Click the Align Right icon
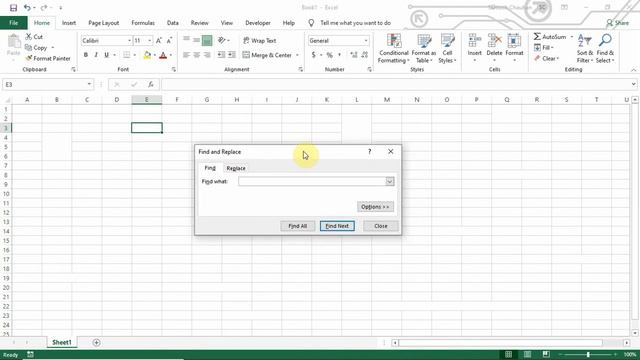The width and height of the screenshot is (640, 360). click(207, 55)
